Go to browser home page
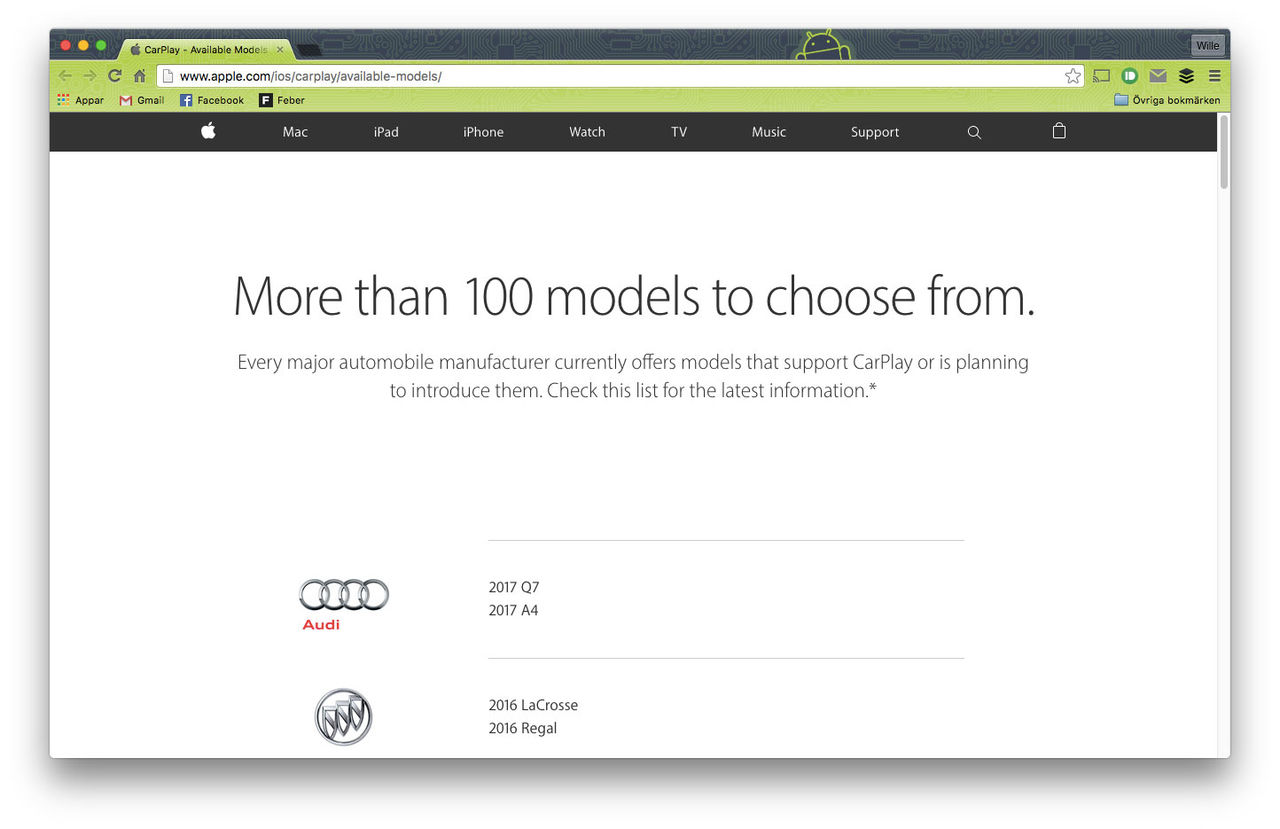The width and height of the screenshot is (1280, 829). (139, 75)
